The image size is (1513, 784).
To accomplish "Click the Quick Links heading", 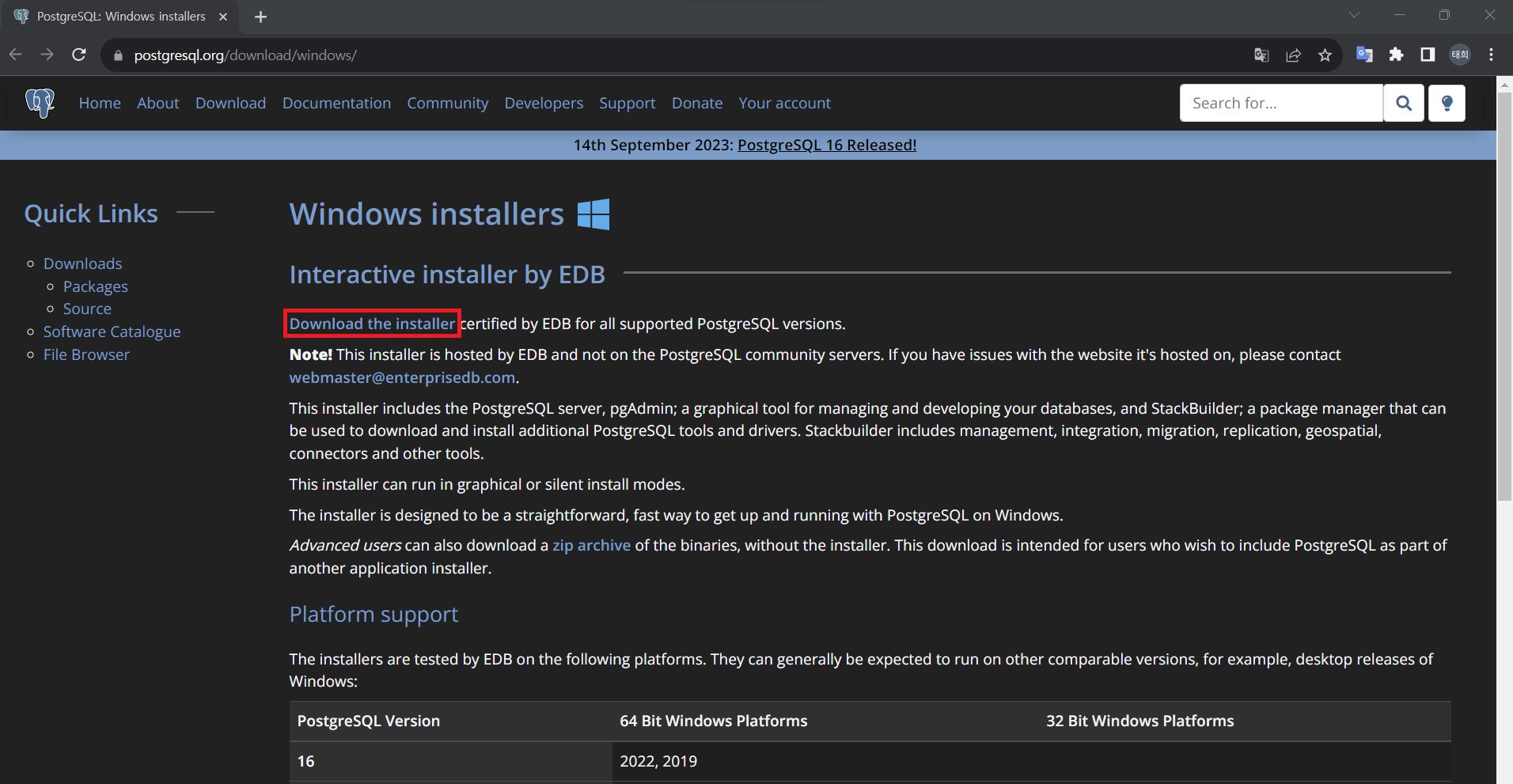I will point(91,214).
